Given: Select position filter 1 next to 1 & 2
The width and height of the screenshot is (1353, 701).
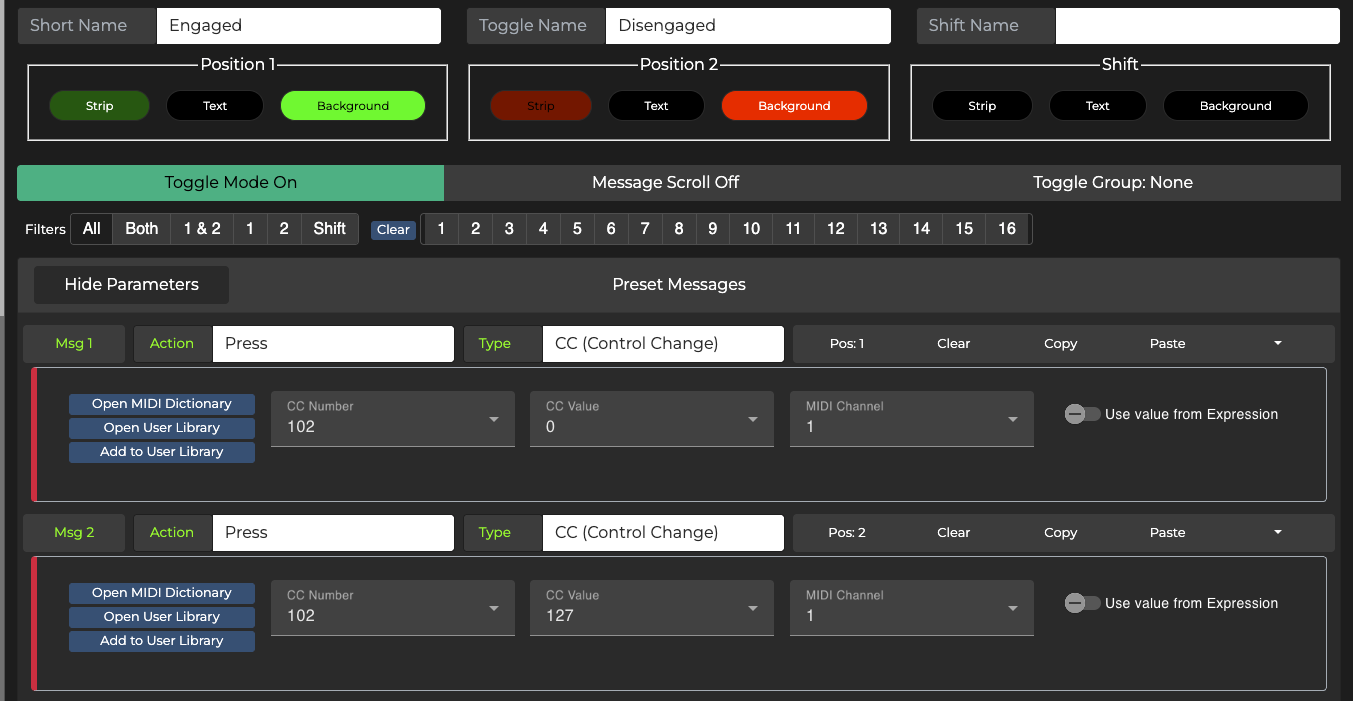Looking at the screenshot, I should (x=250, y=229).
